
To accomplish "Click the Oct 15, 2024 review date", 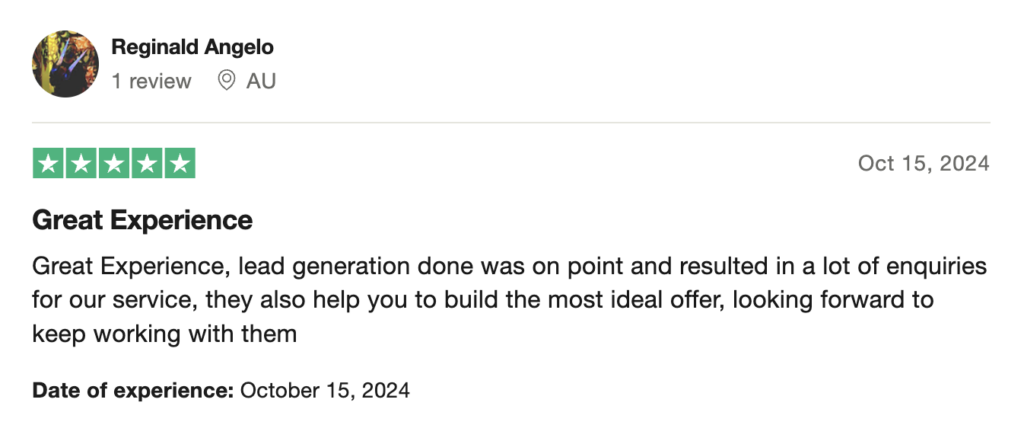I will pyautogui.click(x=923, y=163).
